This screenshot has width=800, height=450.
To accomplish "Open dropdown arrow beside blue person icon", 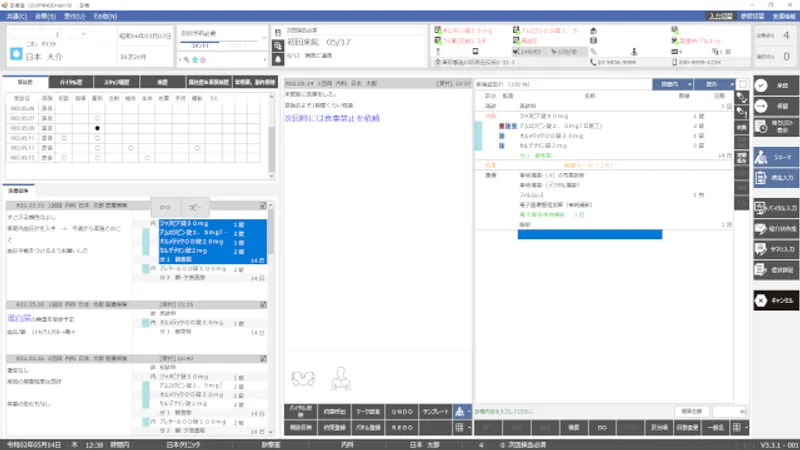I will point(469,411).
